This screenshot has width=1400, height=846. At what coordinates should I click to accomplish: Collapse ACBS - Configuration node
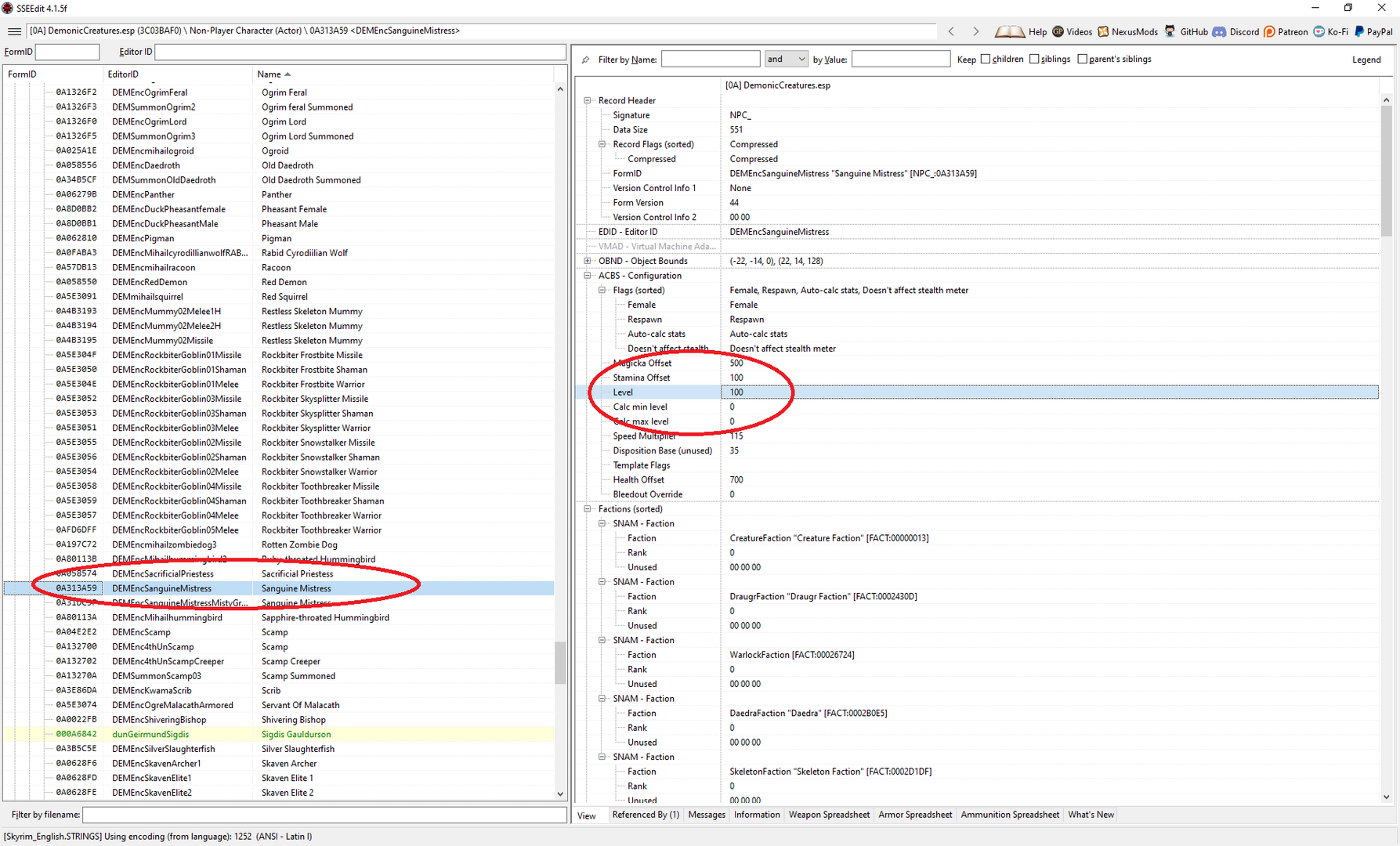pos(588,276)
